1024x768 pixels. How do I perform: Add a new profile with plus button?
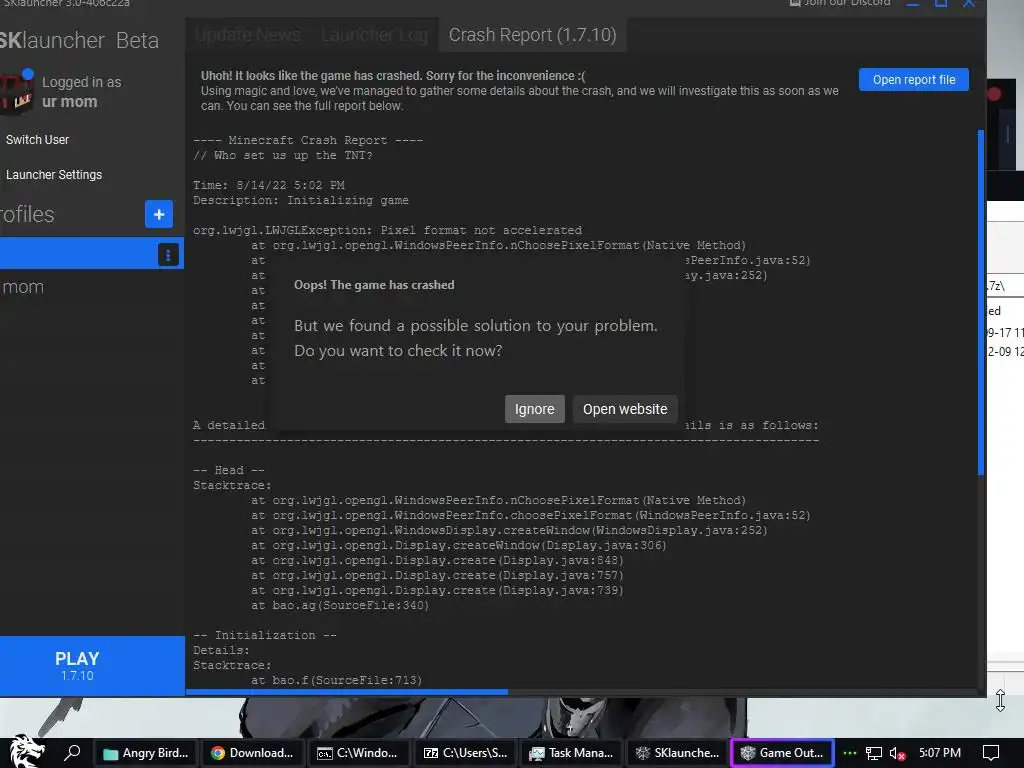(x=159, y=214)
